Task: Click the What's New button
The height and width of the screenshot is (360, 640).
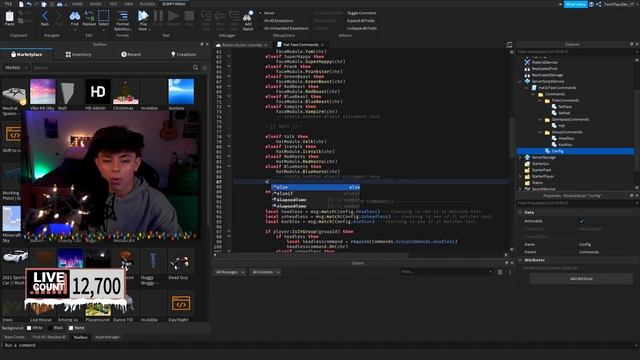Action: [576, 4]
